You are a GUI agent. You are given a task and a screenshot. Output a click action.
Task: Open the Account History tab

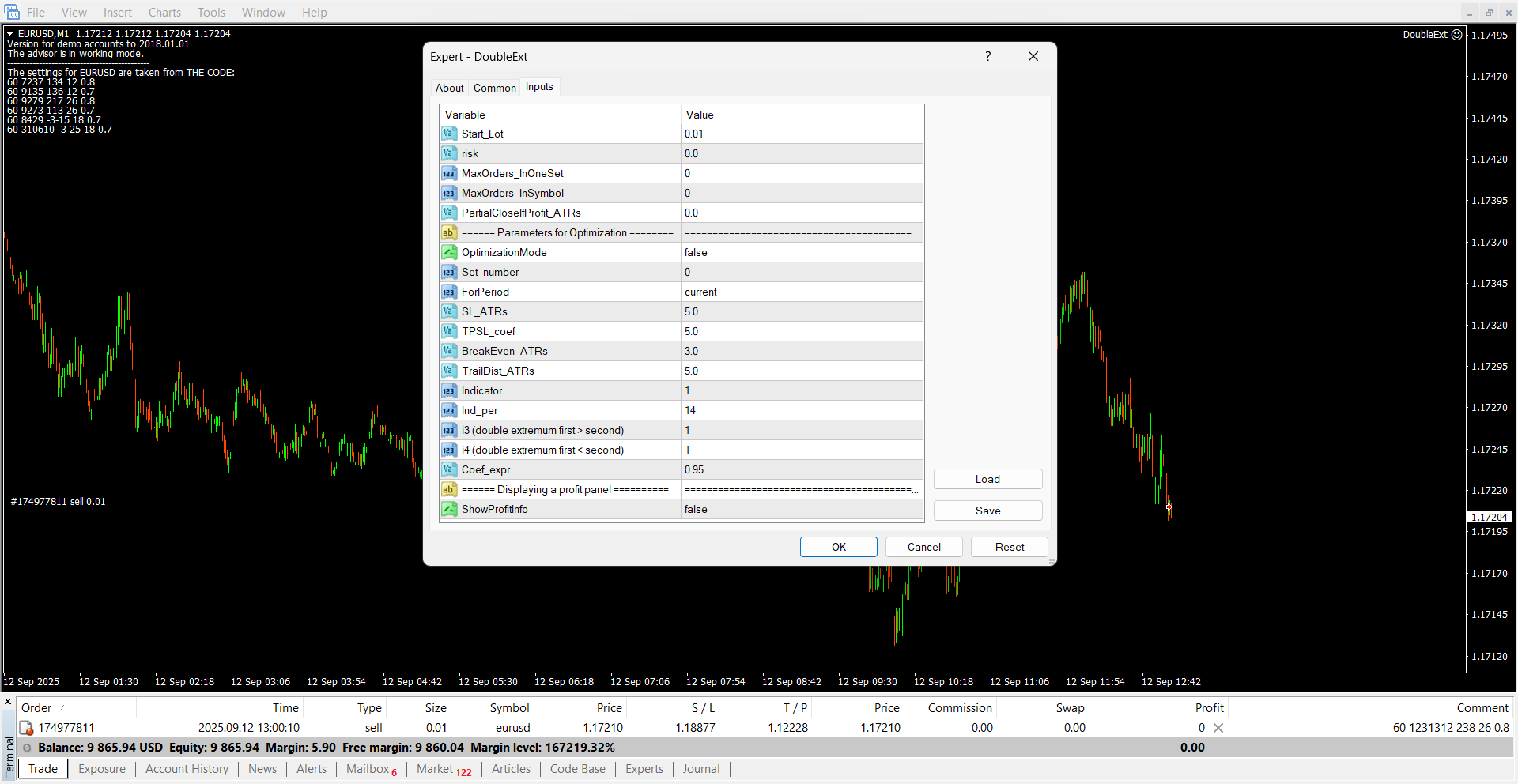pos(187,769)
